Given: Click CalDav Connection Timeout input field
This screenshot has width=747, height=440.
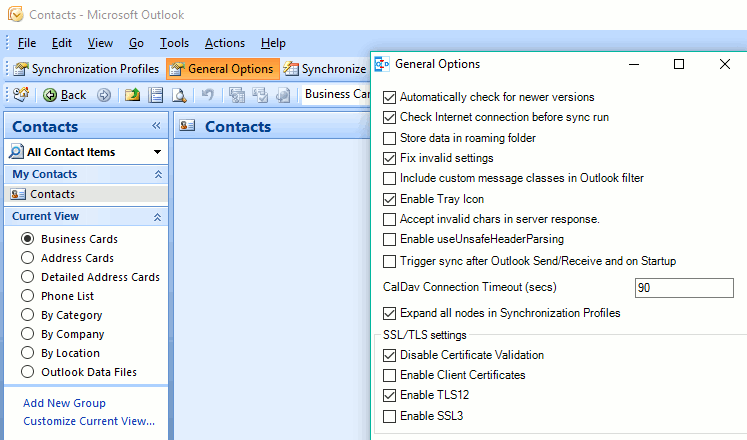Looking at the screenshot, I should 684,288.
